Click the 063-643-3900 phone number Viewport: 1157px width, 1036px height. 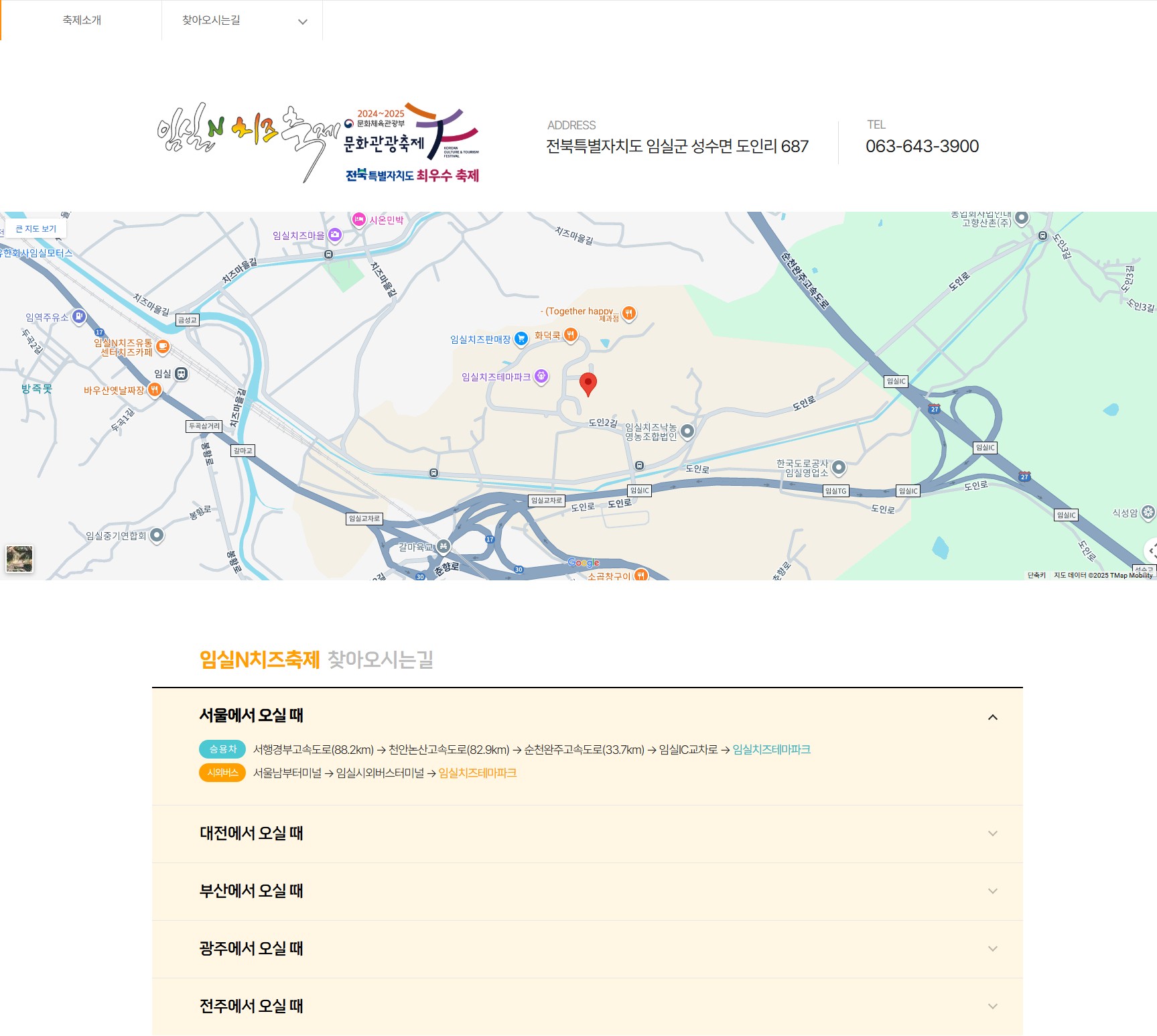click(922, 146)
